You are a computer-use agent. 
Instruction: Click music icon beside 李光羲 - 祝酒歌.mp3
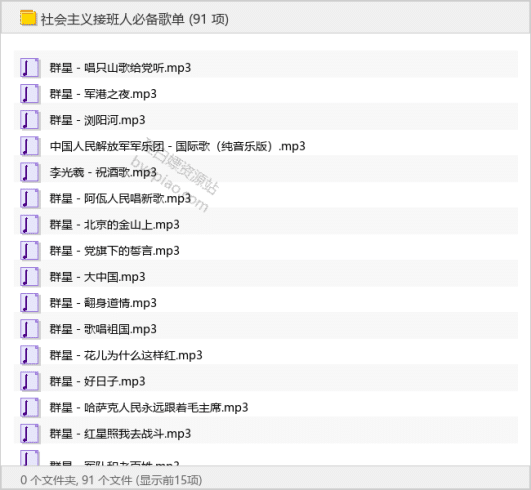pos(30,172)
